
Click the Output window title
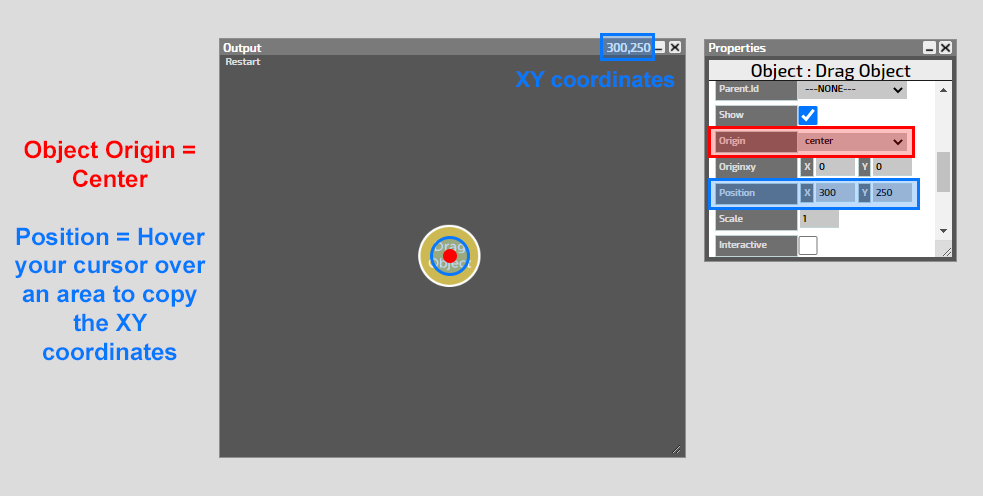(242, 48)
